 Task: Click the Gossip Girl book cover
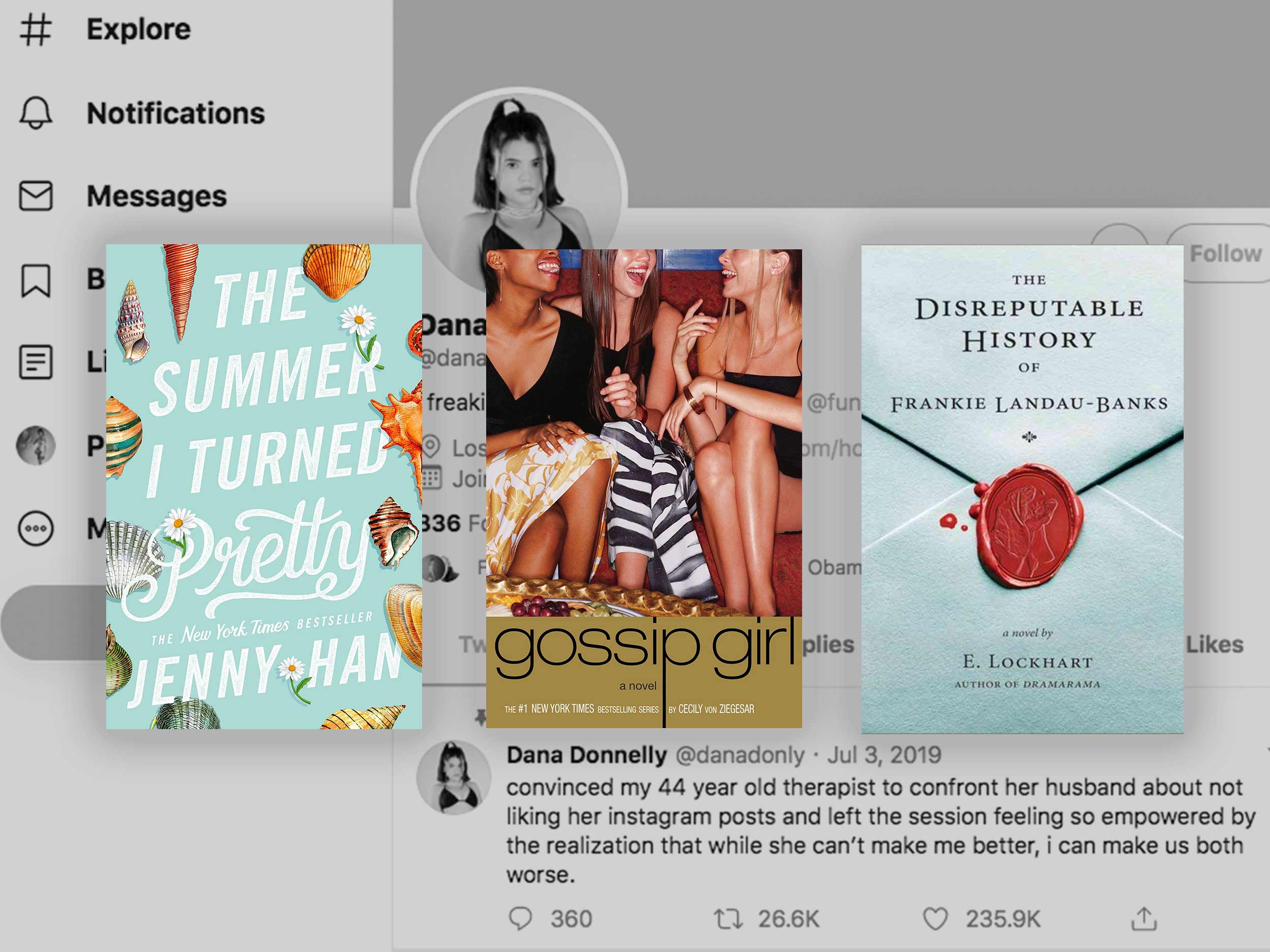644,488
